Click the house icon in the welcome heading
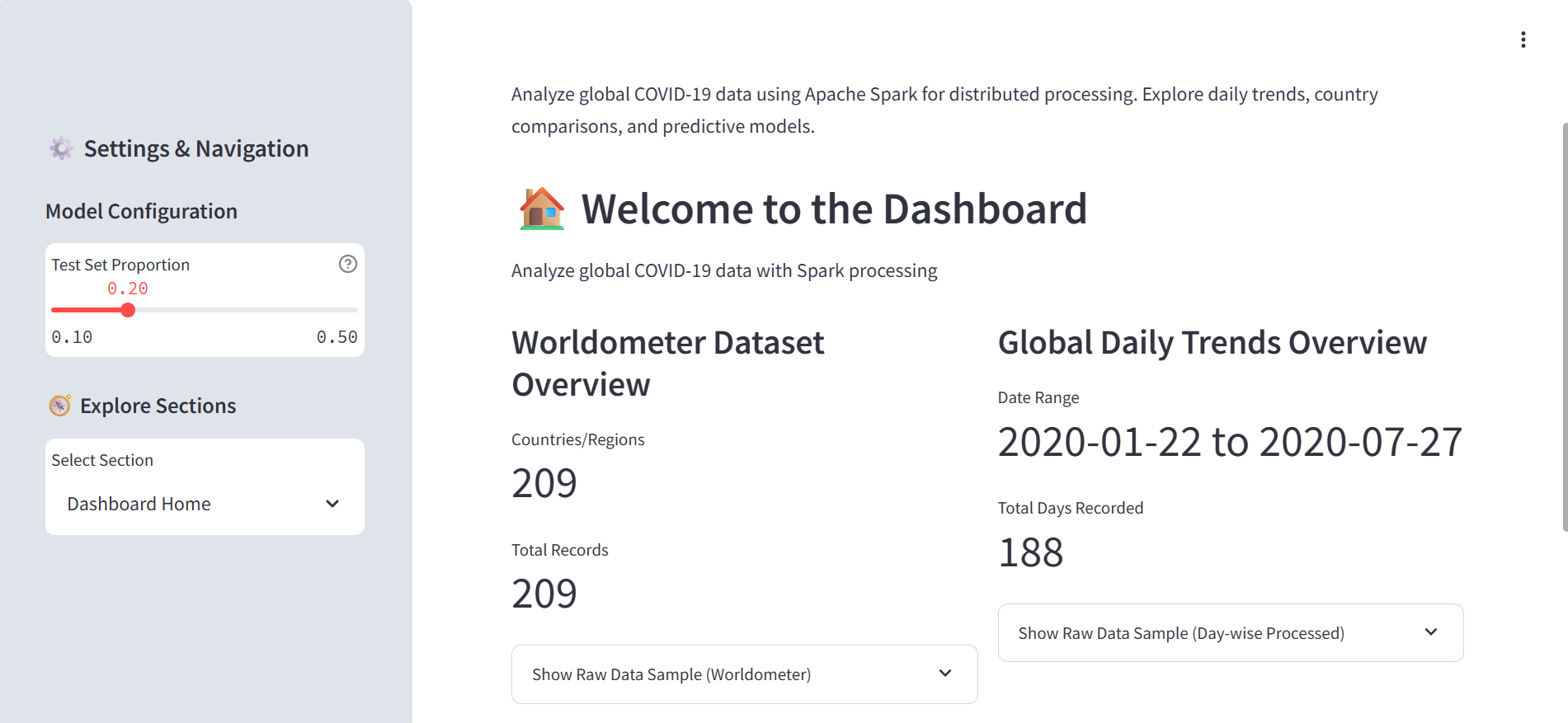This screenshot has height=723, width=1568. 542,209
